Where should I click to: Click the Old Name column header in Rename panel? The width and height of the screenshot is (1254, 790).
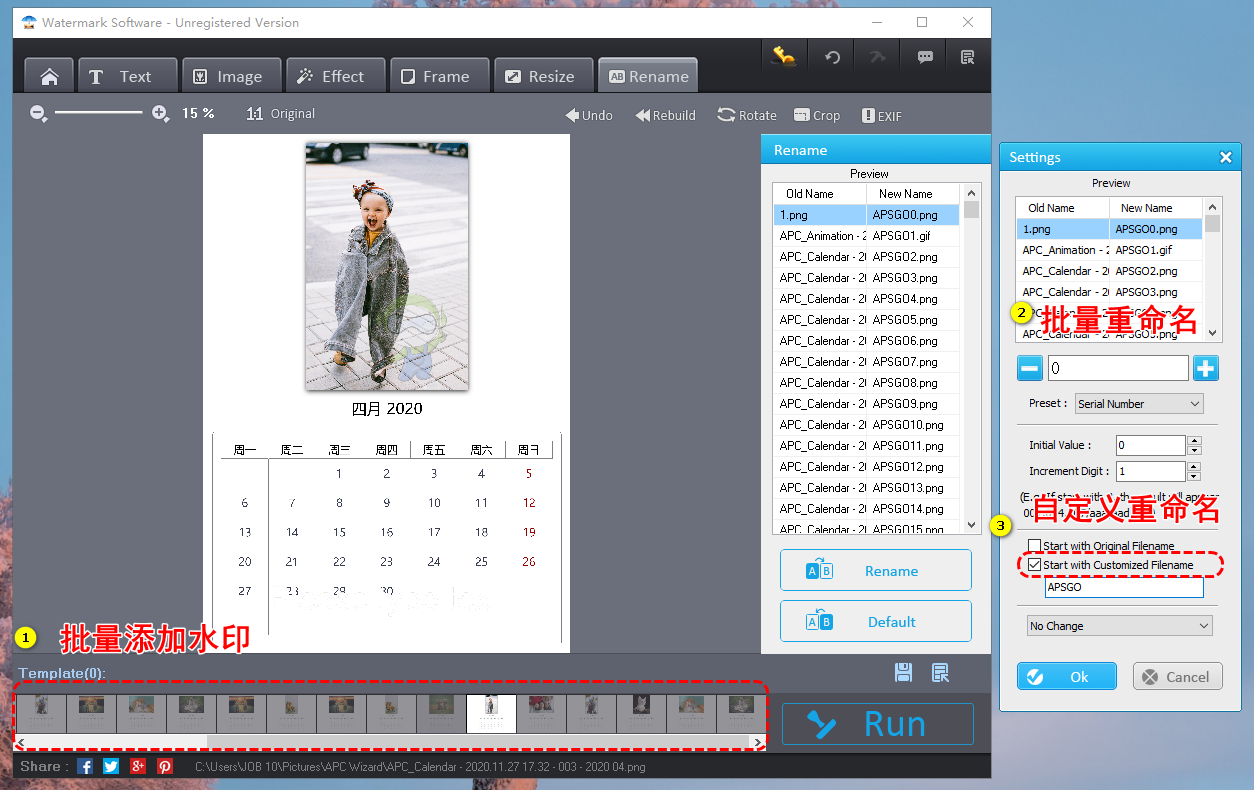coord(820,194)
